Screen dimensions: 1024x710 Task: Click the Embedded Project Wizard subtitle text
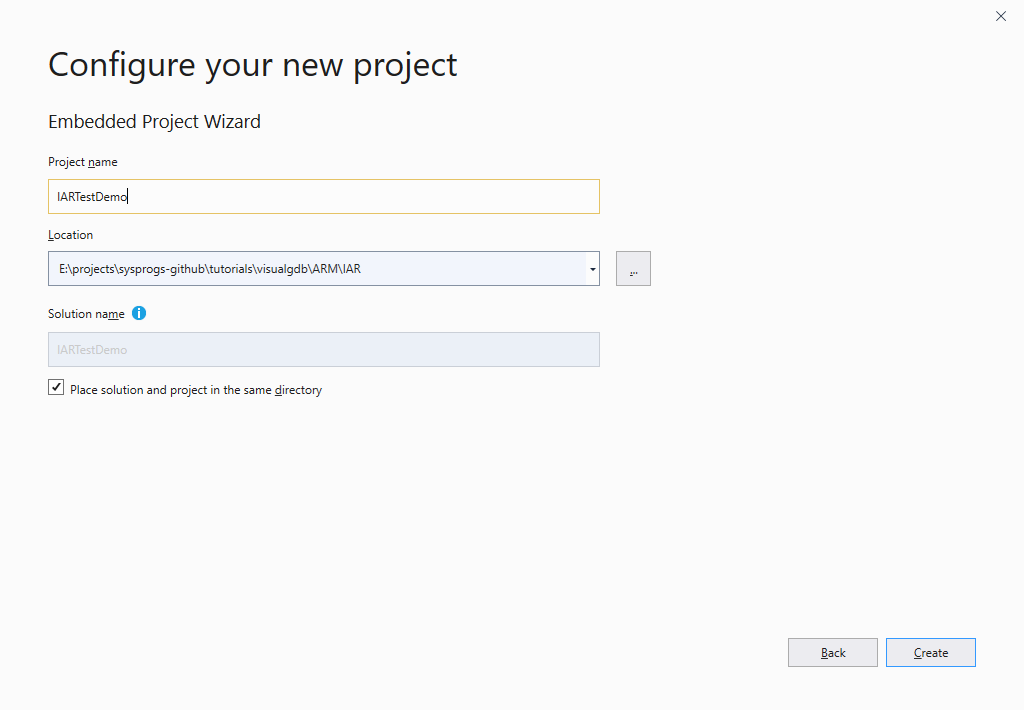click(x=154, y=121)
